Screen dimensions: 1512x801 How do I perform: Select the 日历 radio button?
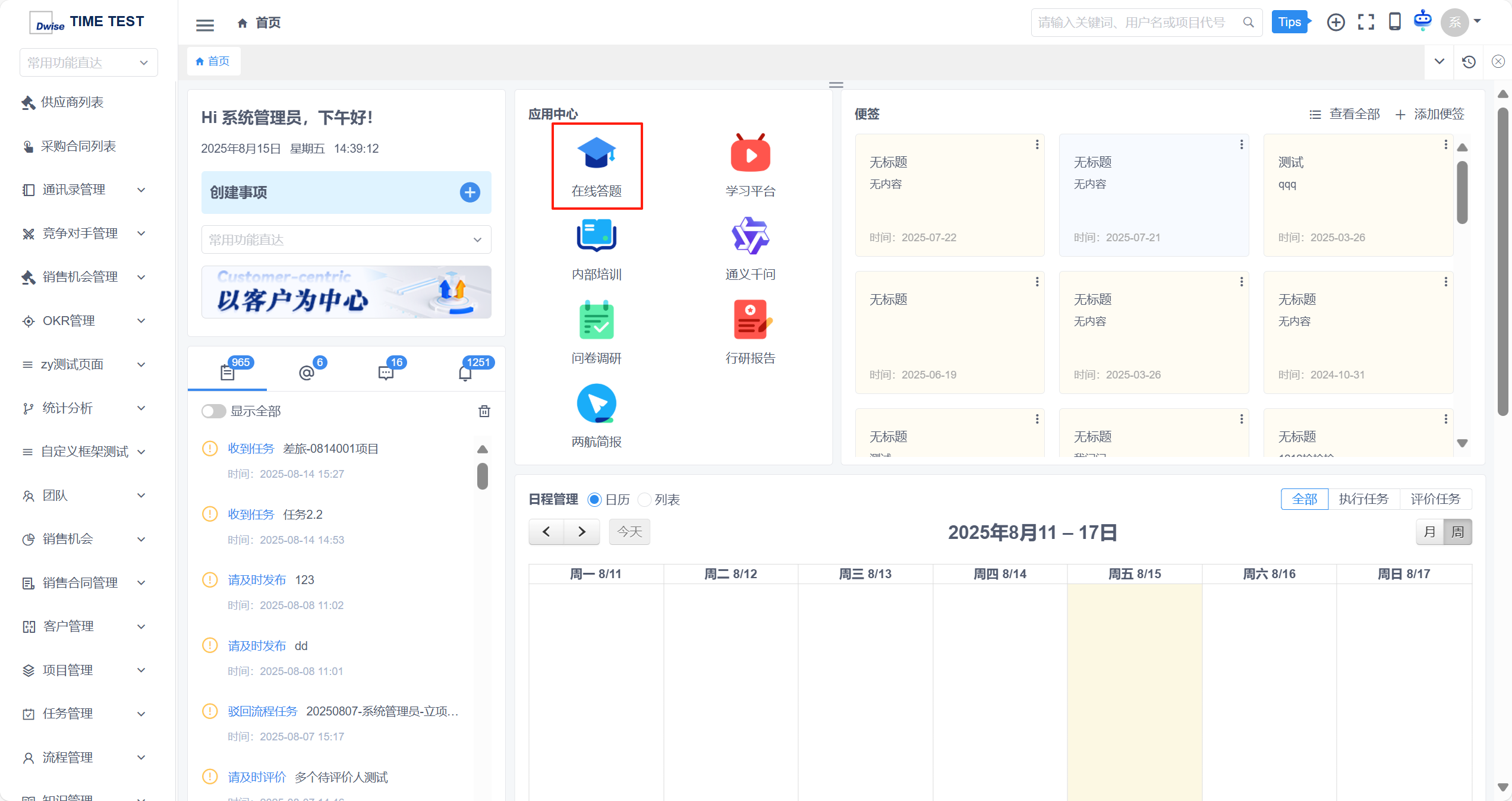[594, 500]
